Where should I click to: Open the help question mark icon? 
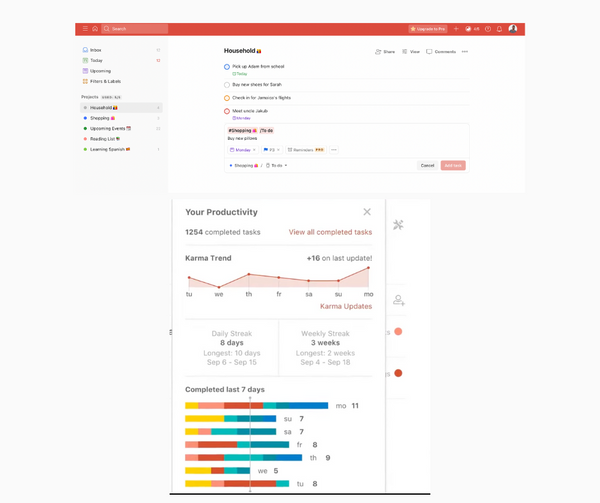pyautogui.click(x=488, y=29)
